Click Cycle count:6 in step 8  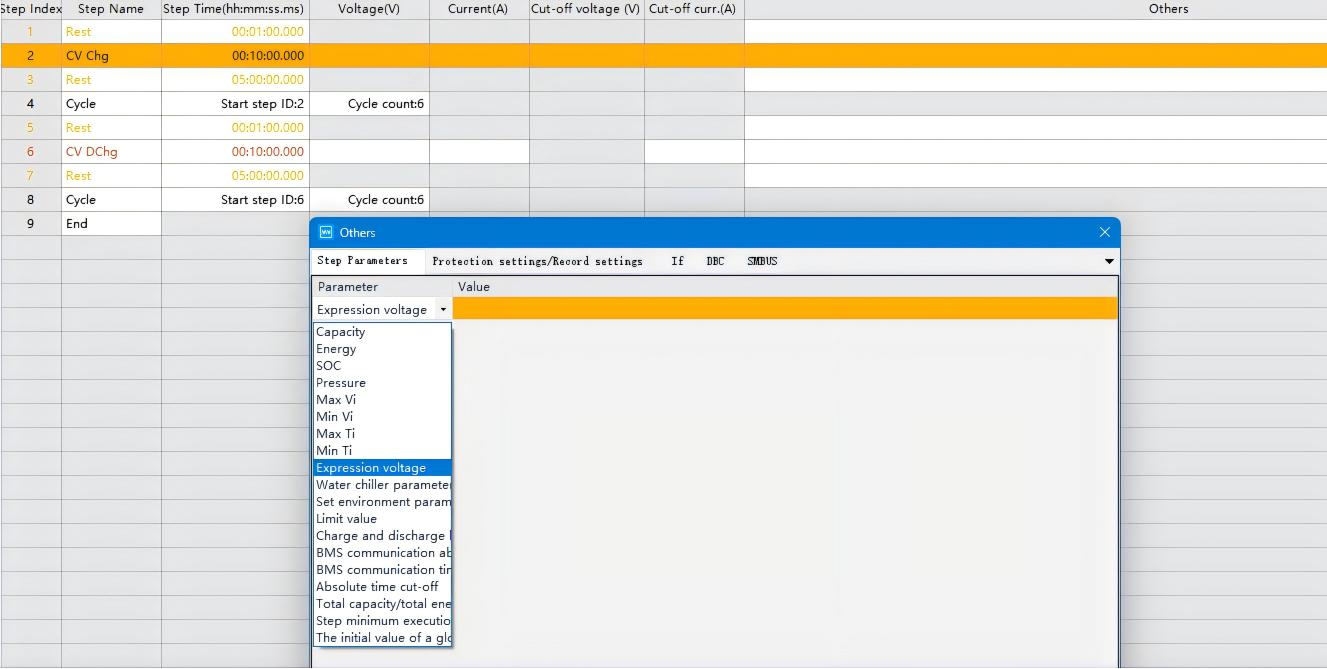tap(369, 200)
